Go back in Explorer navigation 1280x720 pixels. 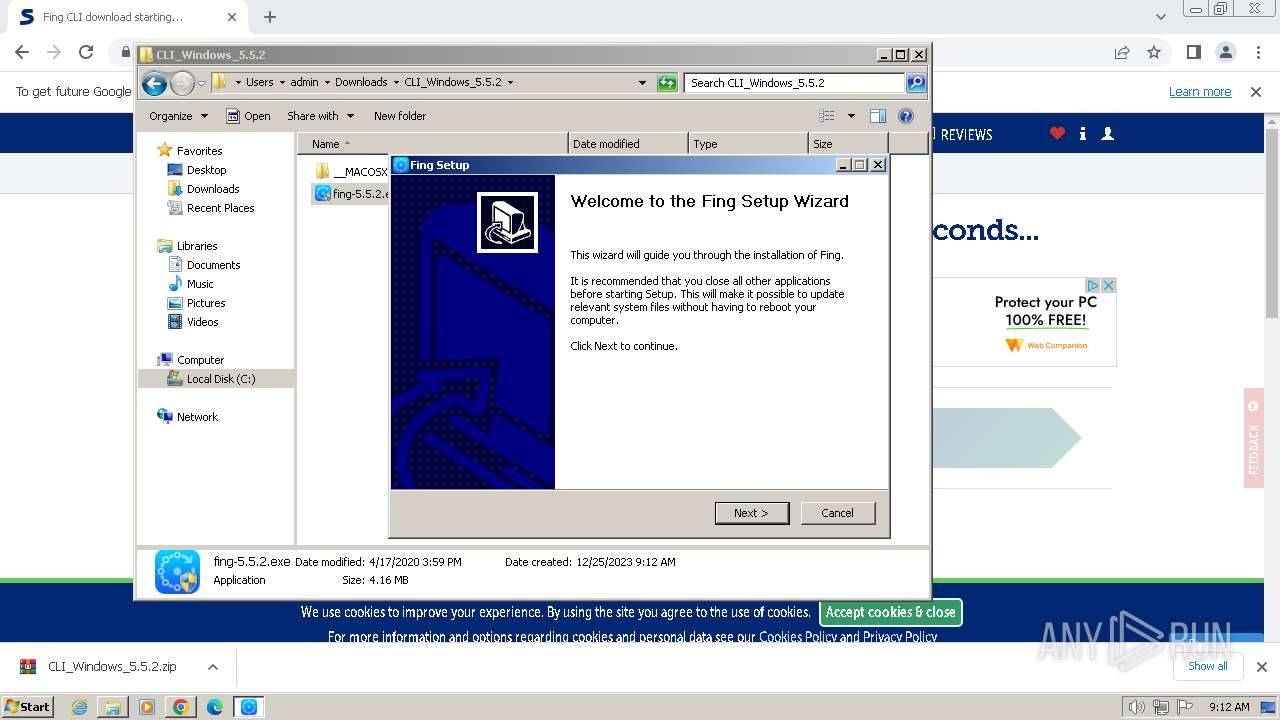tap(154, 83)
